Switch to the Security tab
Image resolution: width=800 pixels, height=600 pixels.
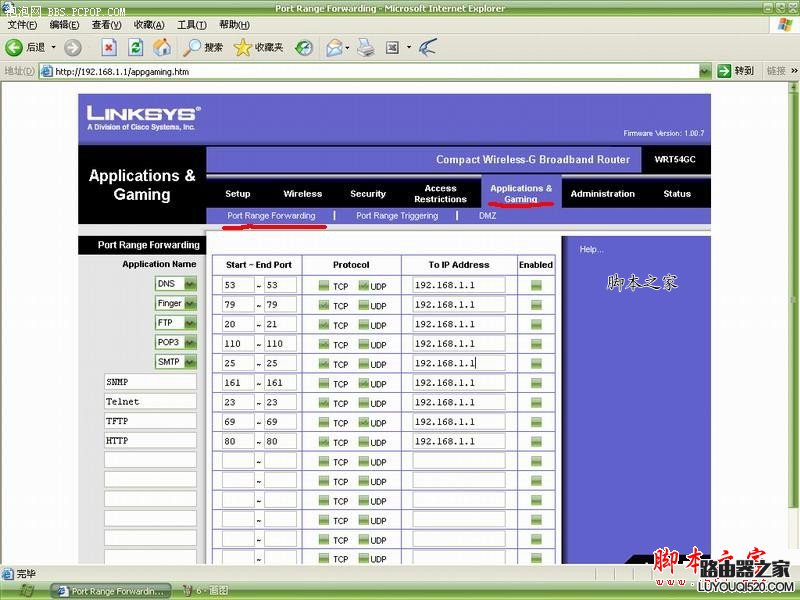coord(368,194)
